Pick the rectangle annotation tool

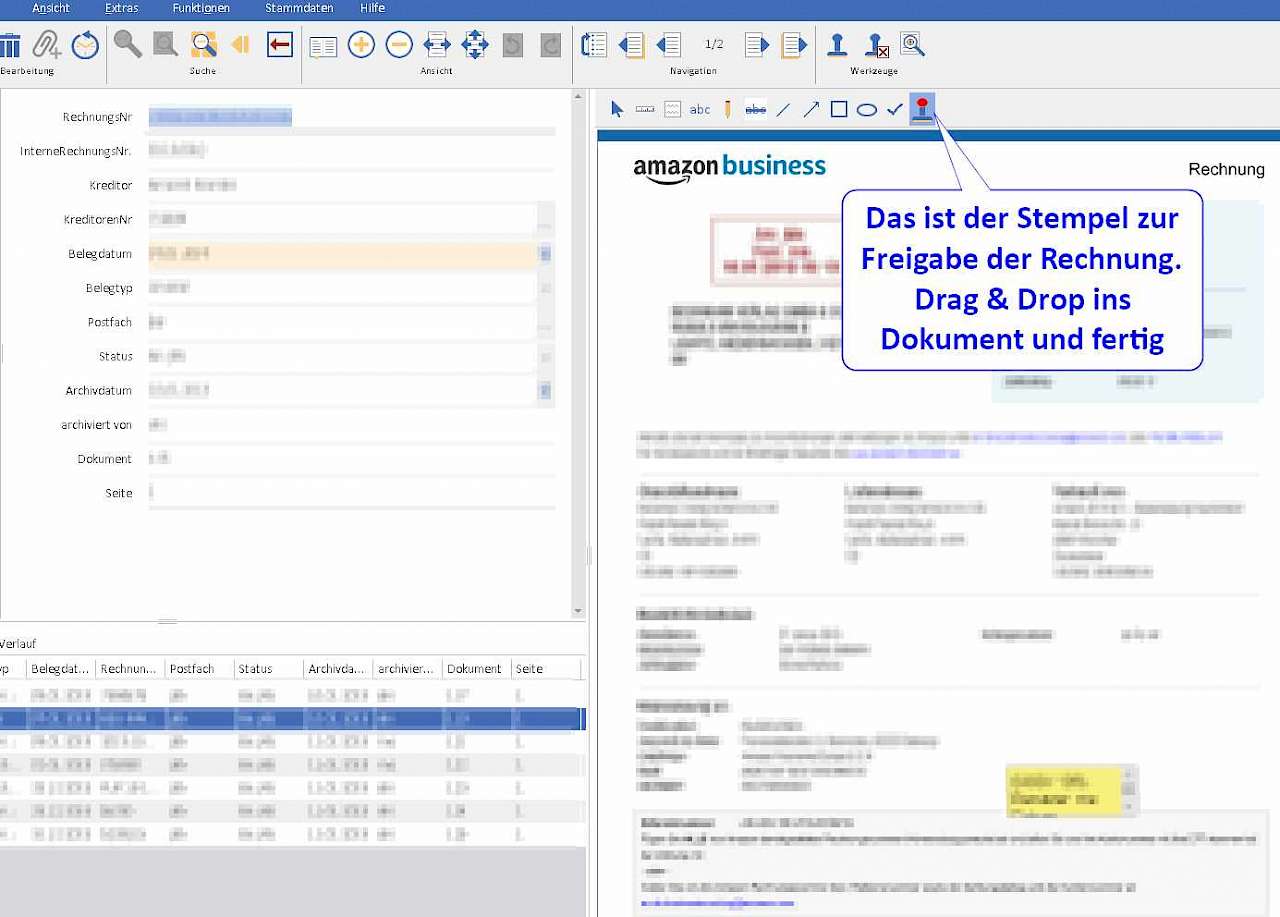(x=839, y=109)
